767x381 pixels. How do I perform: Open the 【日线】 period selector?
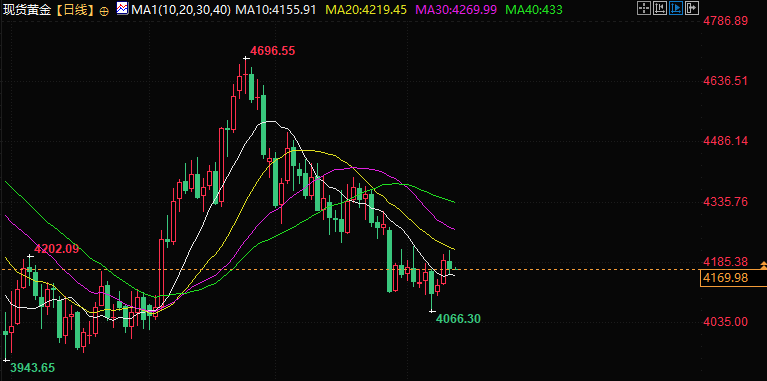pyautogui.click(x=75, y=10)
